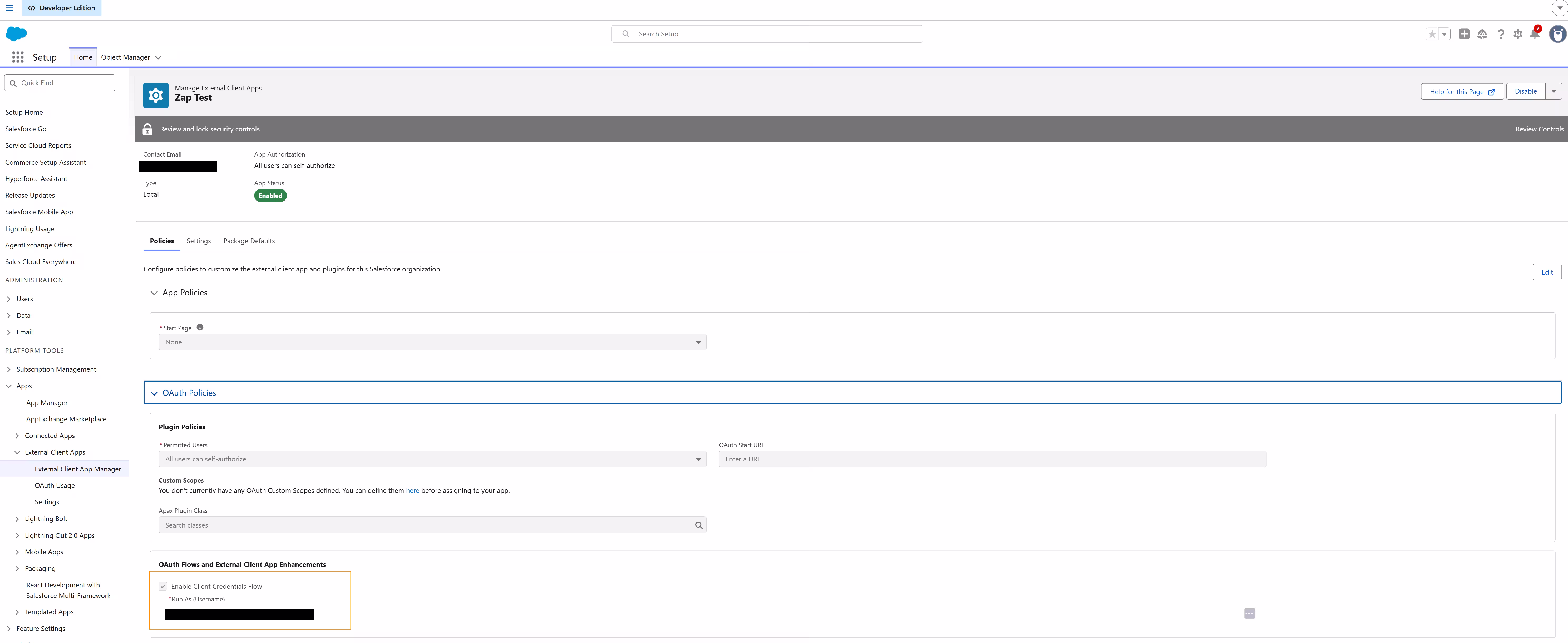This screenshot has height=643, width=1568.
Task: Open the App Launcher grid icon
Action: pyautogui.click(x=18, y=57)
